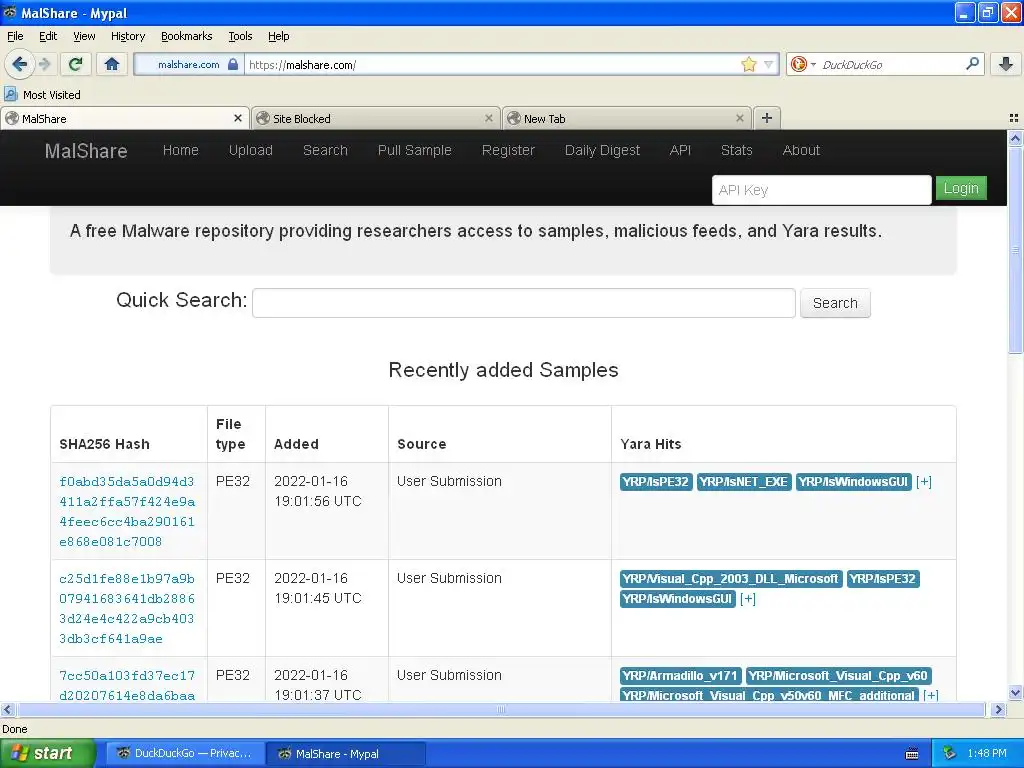The height and width of the screenshot is (768, 1024).
Task: Focus the Quick Search text box
Action: 524,303
